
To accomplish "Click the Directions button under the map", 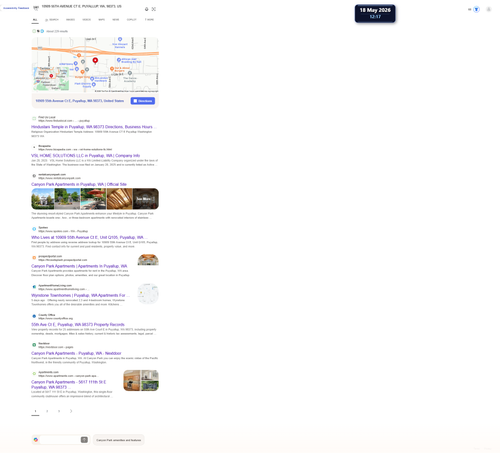I will pyautogui.click(x=143, y=101).
